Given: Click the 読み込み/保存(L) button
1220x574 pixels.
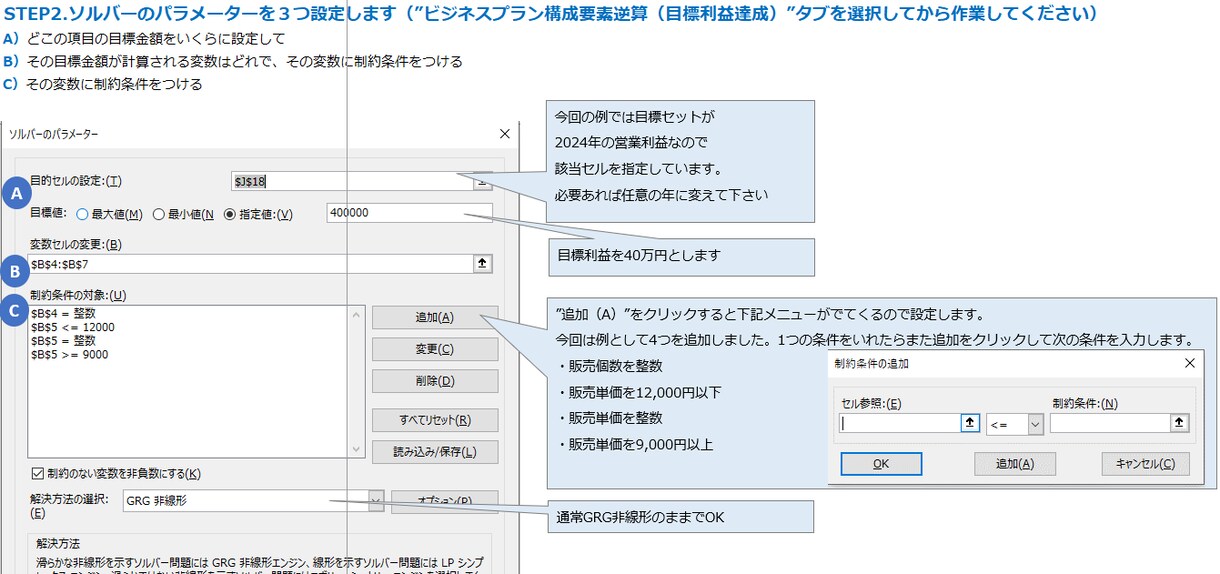Looking at the screenshot, I should coord(435,452).
